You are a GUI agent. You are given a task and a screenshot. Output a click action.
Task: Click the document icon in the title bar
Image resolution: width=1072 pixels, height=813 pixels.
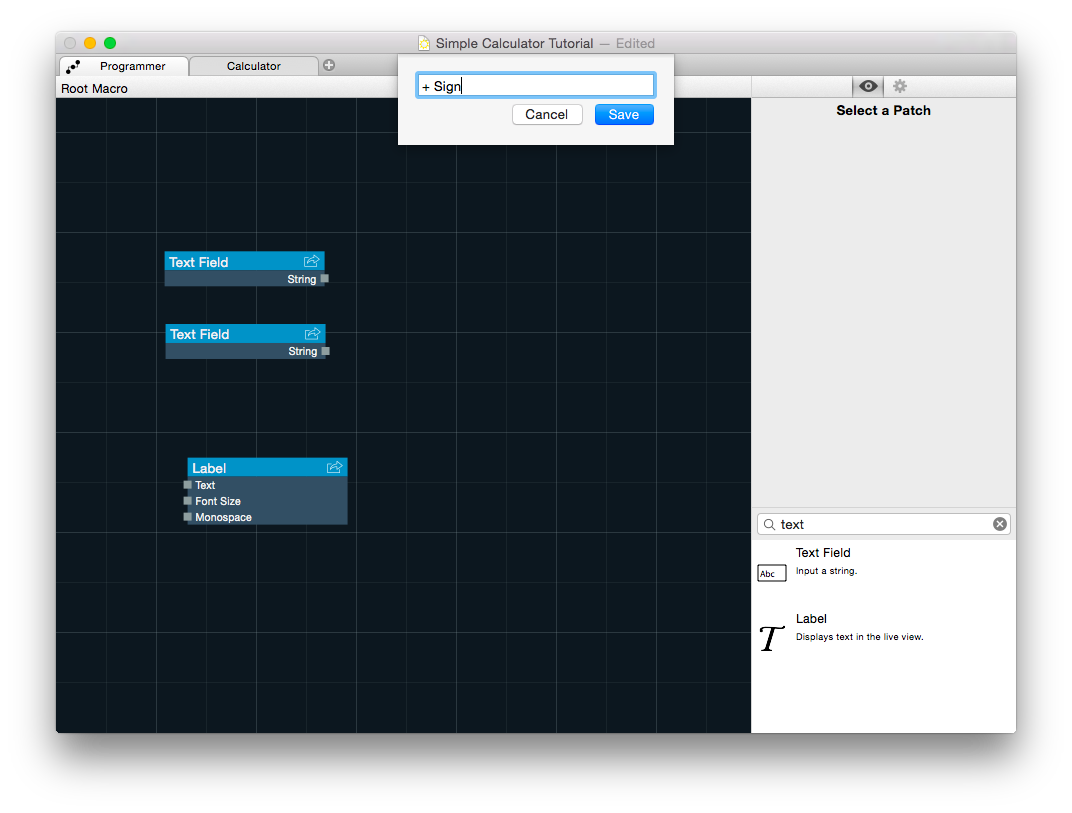(x=424, y=43)
